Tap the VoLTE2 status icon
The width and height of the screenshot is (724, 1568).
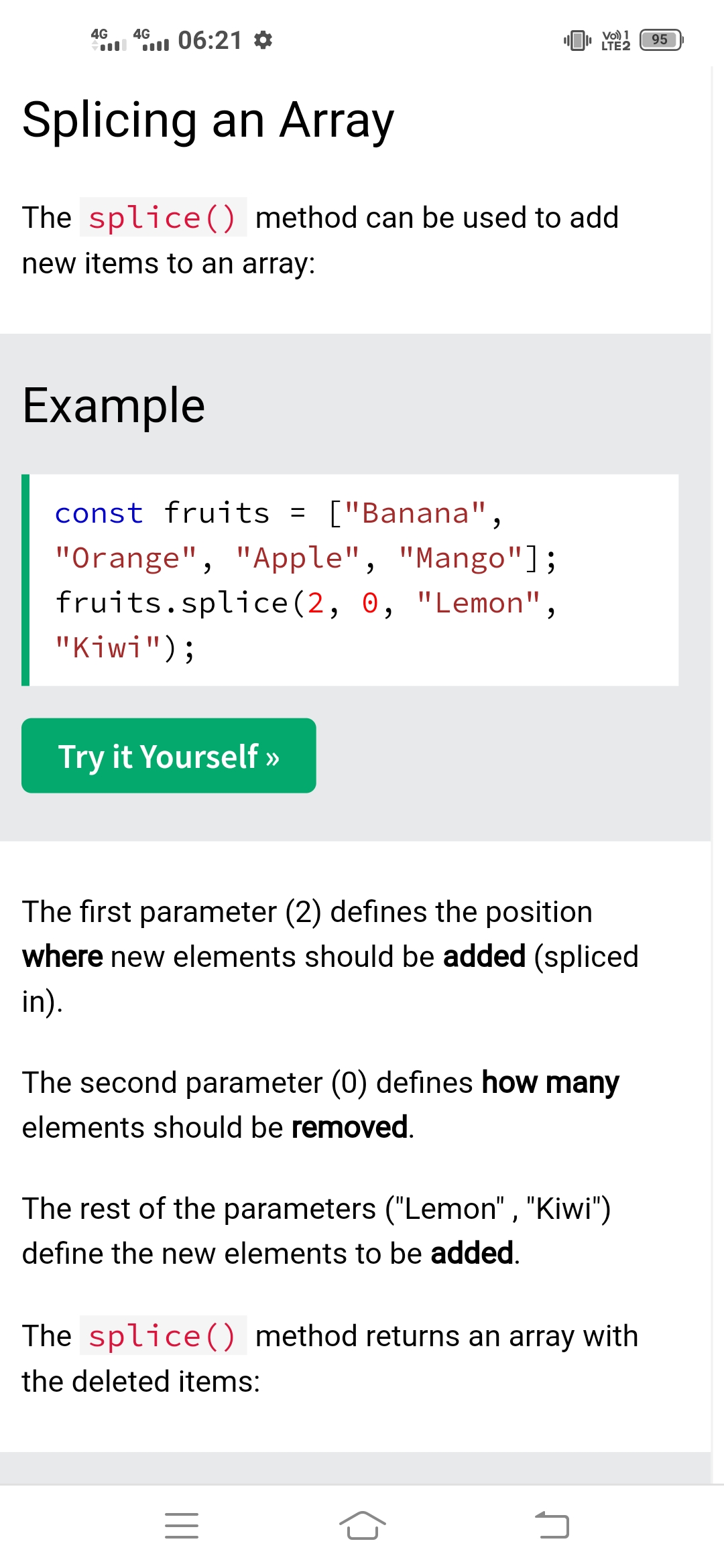[x=615, y=40]
